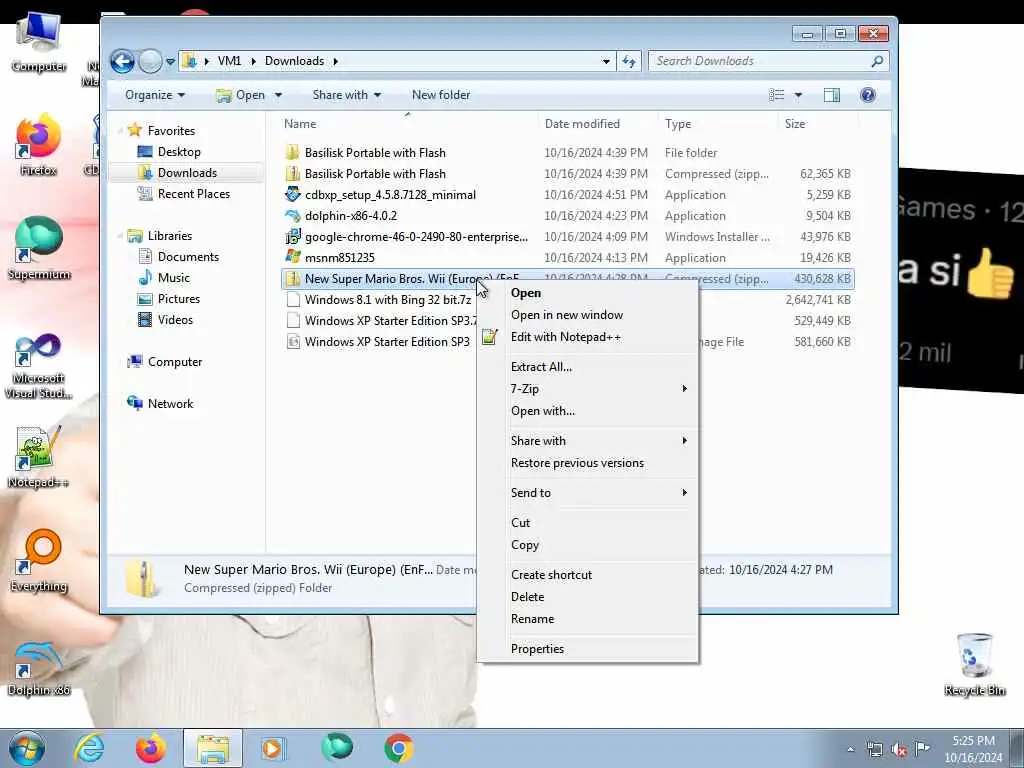The width and height of the screenshot is (1024, 768).
Task: Select Music library in sidebar
Action: pos(173,278)
